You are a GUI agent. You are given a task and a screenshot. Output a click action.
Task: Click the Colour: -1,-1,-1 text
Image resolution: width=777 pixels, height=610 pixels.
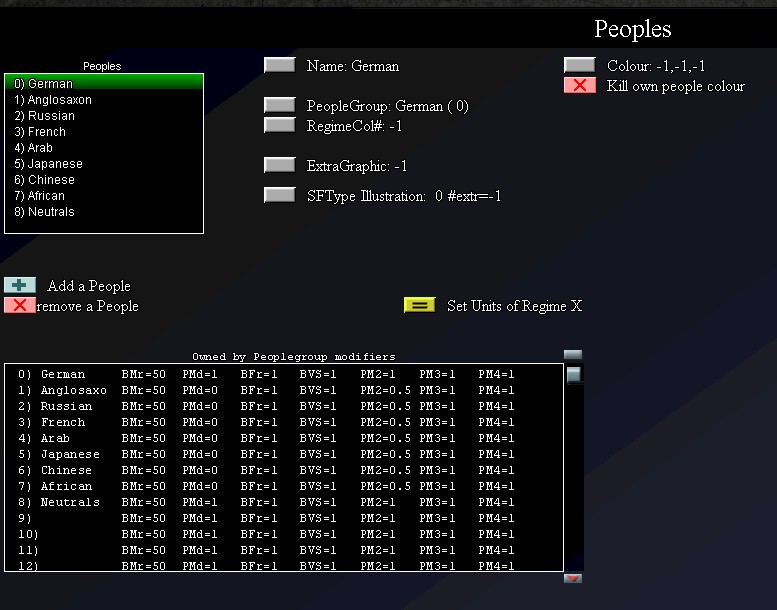point(656,66)
